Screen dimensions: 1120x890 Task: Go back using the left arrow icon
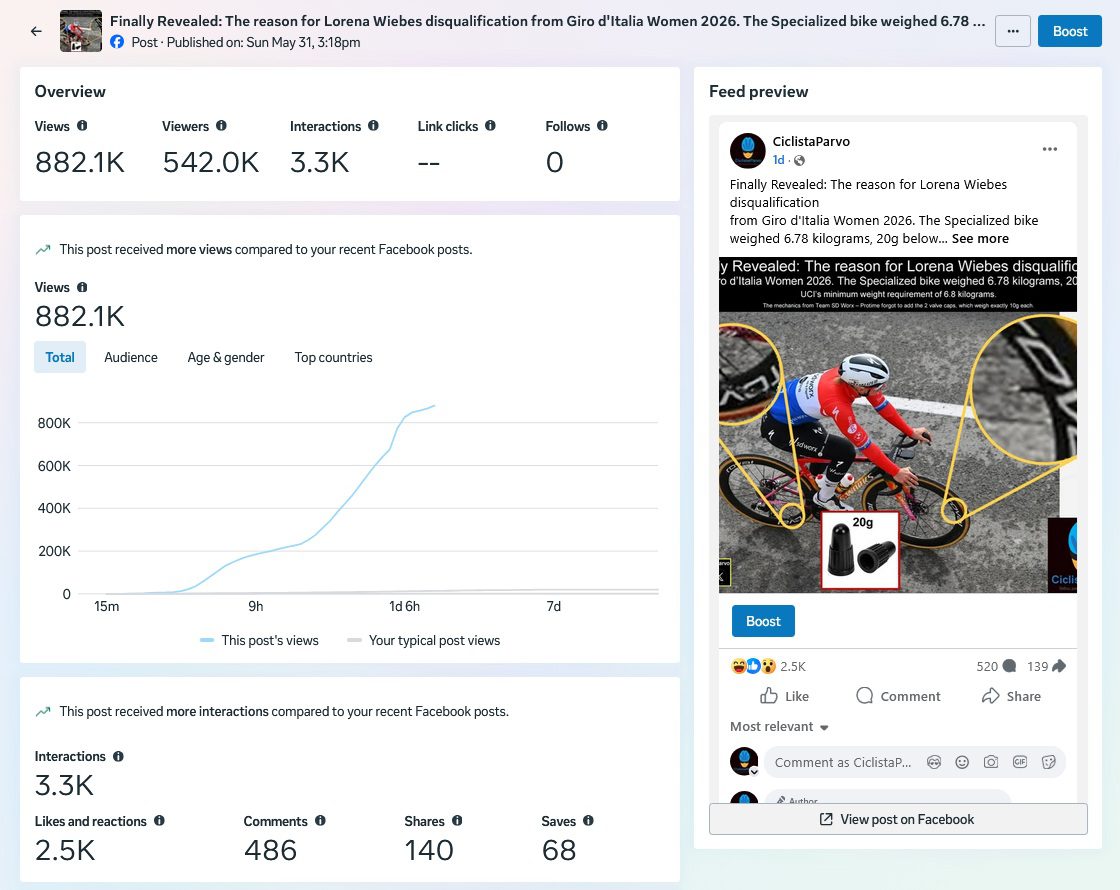[x=36, y=31]
